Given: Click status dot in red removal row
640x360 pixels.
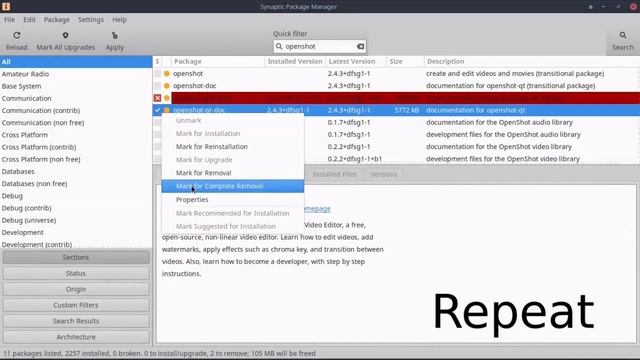Looking at the screenshot, I should 167,98.
